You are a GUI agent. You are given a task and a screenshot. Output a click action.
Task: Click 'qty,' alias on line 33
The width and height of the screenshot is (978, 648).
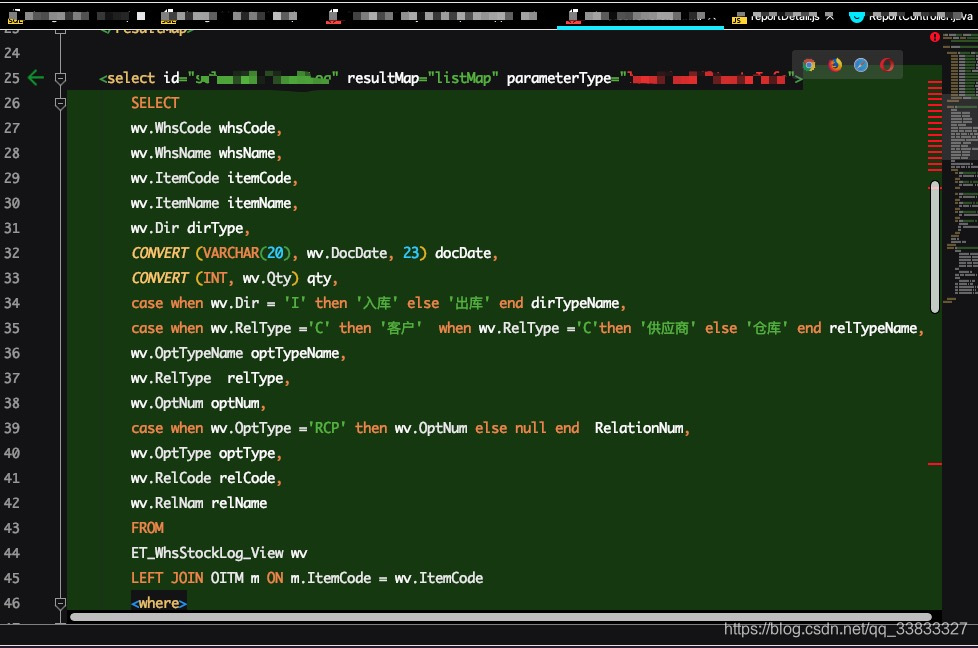[x=322, y=278]
